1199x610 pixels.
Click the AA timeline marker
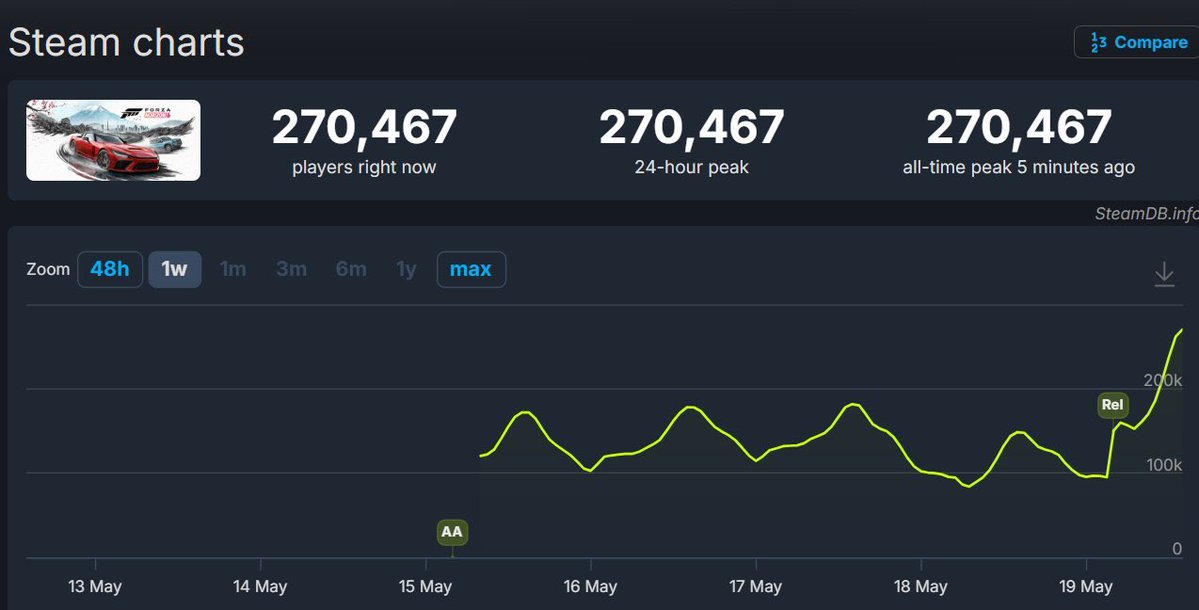pyautogui.click(x=452, y=532)
